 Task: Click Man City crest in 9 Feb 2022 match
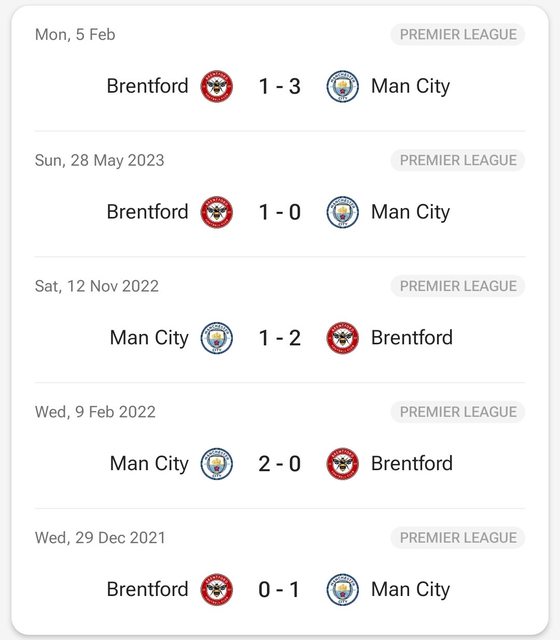(x=217, y=464)
